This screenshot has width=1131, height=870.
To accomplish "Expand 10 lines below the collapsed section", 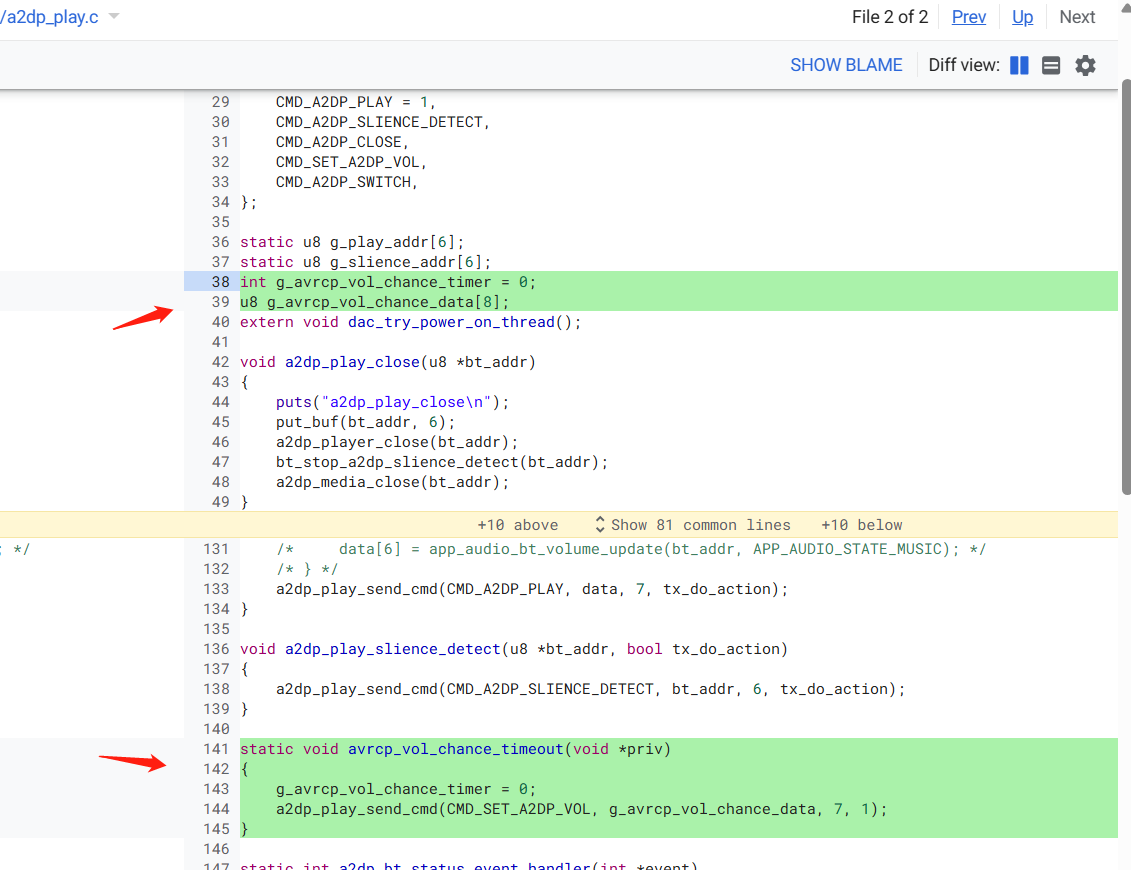I will (862, 525).
